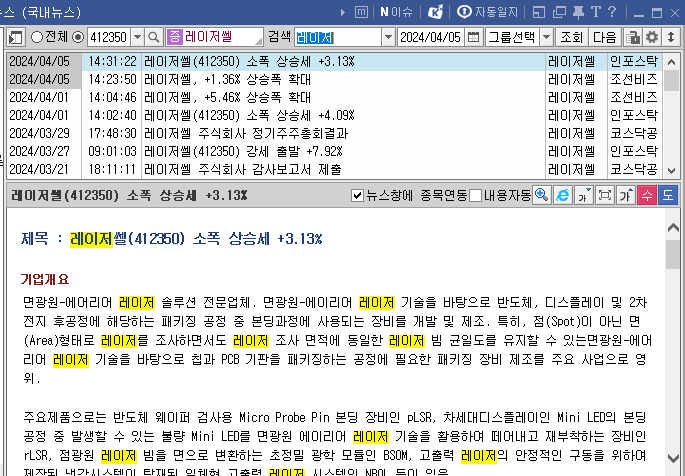Screen dimensions: 685x476
Task: Expand the 그룹선택 dropdown
Action: 546,38
